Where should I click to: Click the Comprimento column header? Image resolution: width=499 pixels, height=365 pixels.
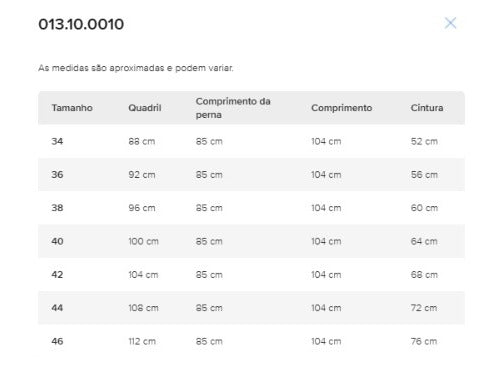point(341,108)
